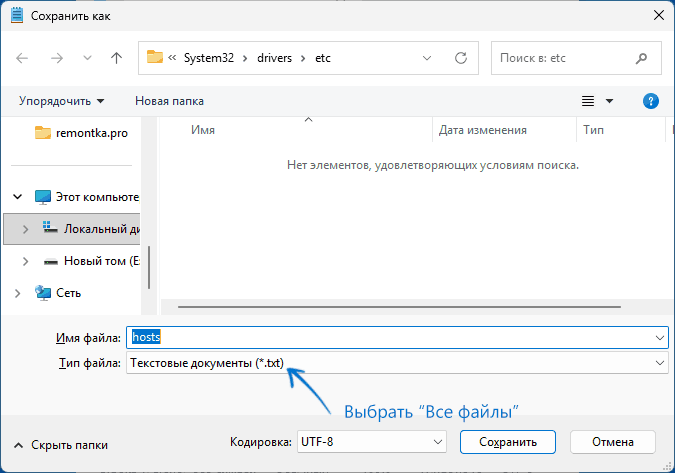675x473 pixels.
Task: Open the Кодировка UTF-8 dropdown
Action: point(372,442)
